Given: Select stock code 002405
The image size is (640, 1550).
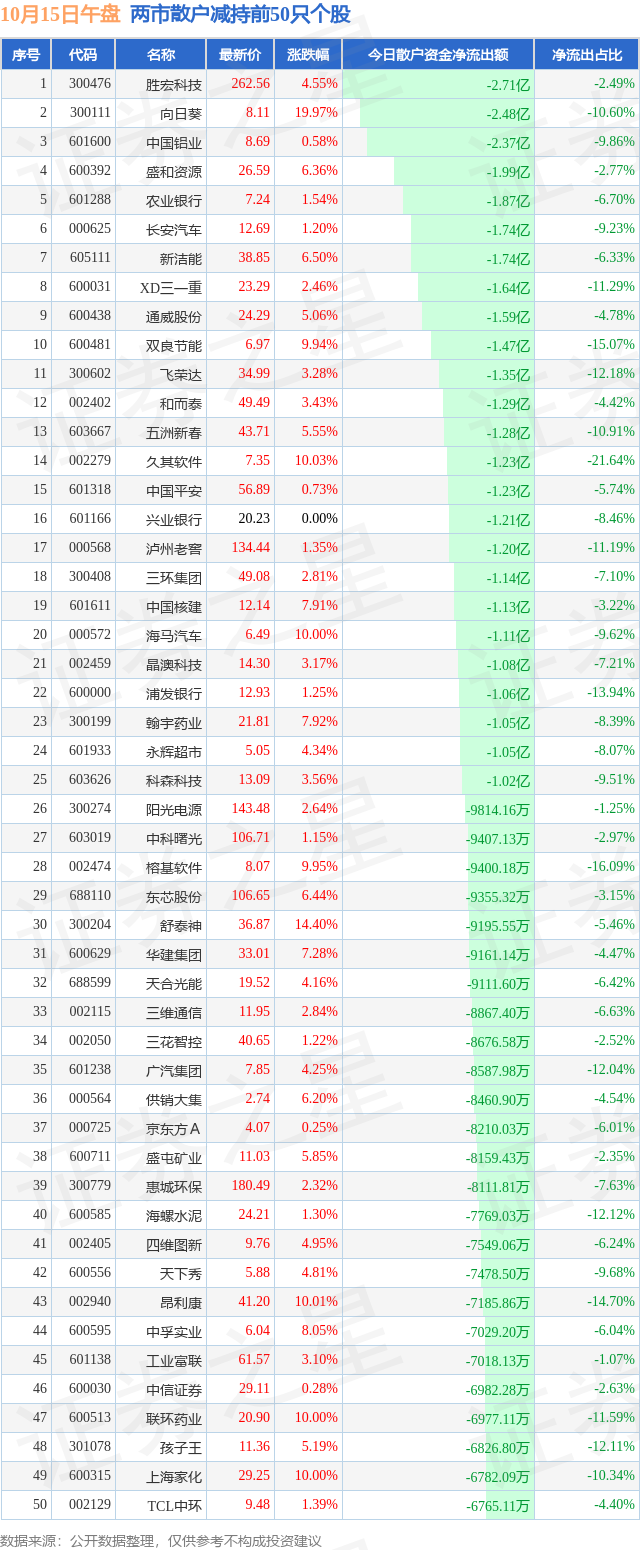Looking at the screenshot, I should coord(90,1244).
